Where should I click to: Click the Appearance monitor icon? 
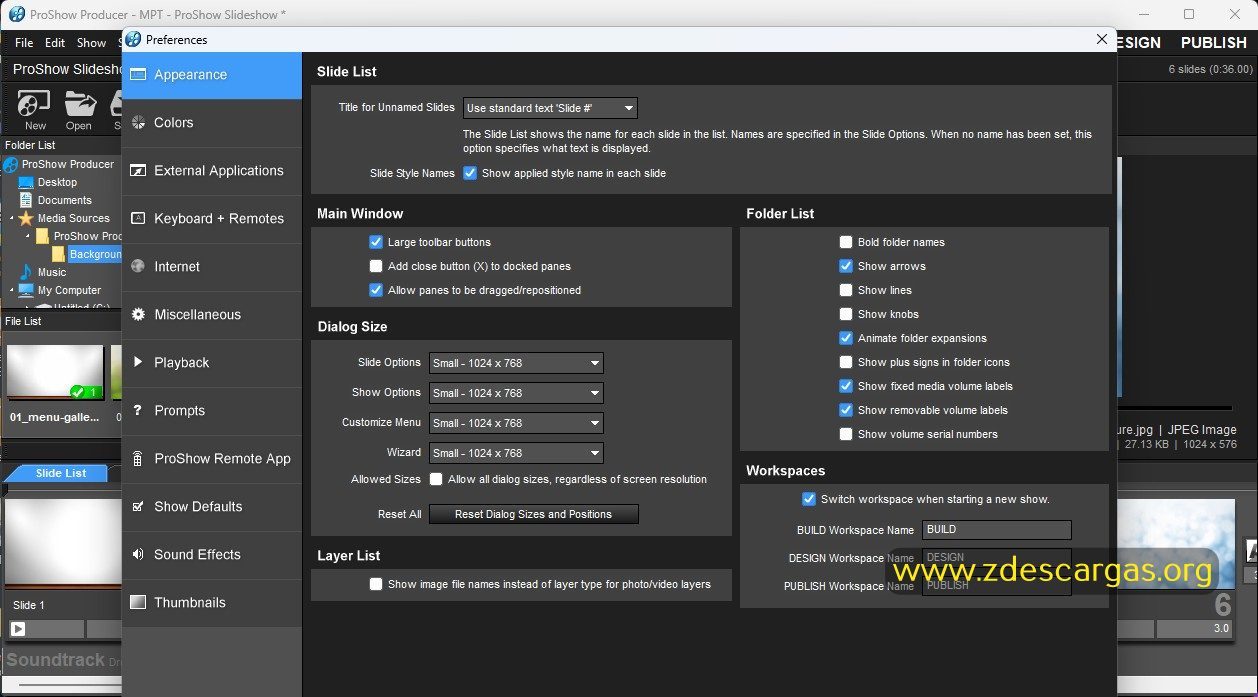click(x=138, y=75)
